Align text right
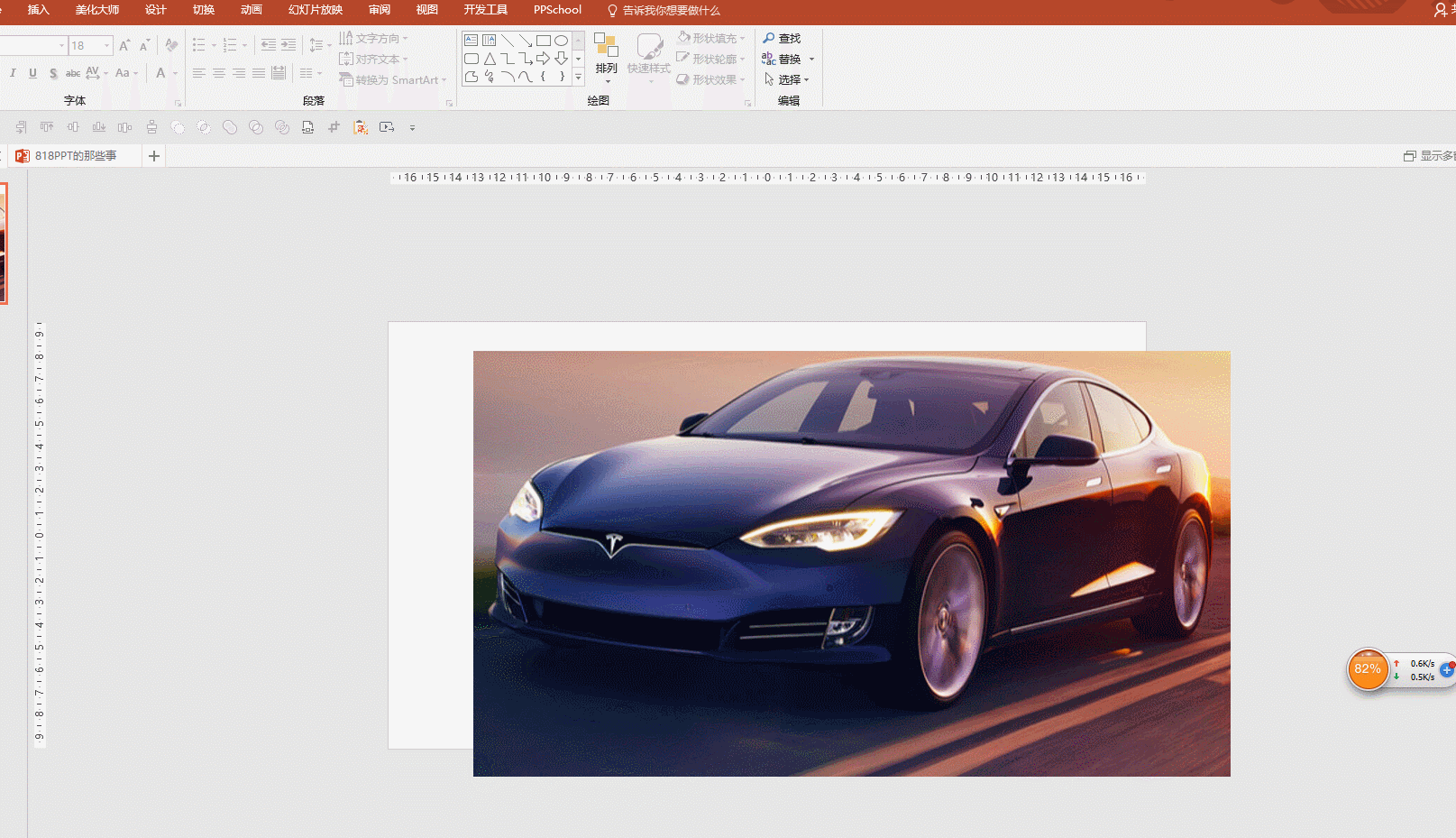The image size is (1456, 838). [x=239, y=73]
